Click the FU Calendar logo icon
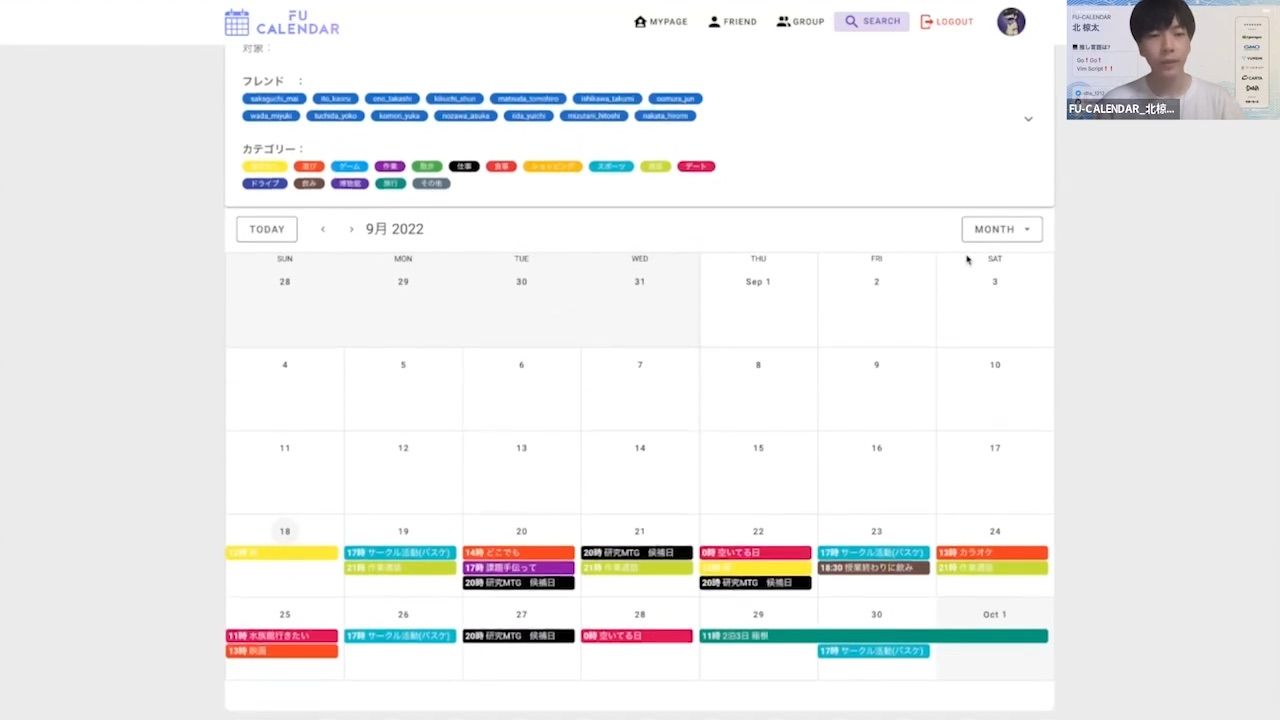The width and height of the screenshot is (1280, 720). click(237, 22)
